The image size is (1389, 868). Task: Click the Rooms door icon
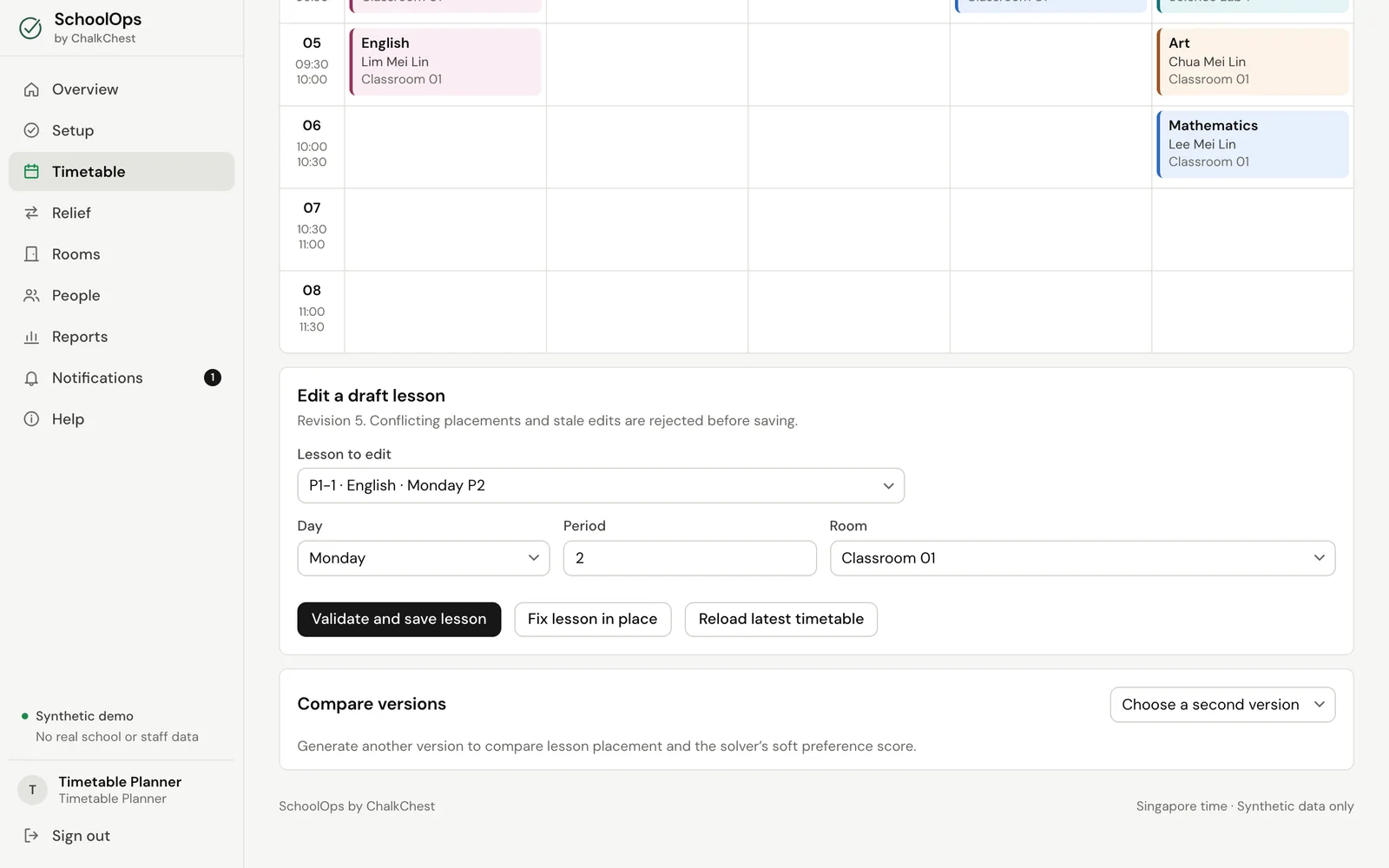click(x=31, y=254)
